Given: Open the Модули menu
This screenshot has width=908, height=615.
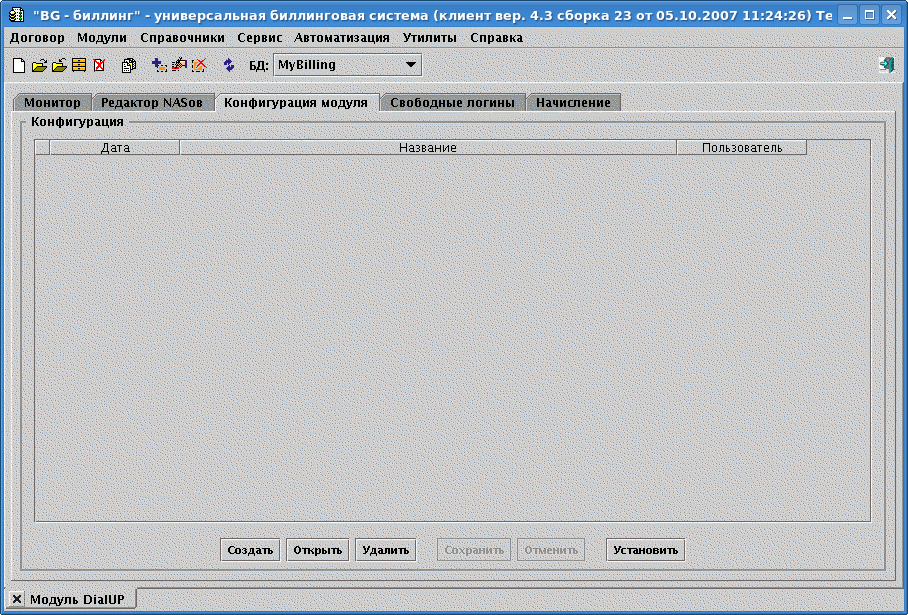Looking at the screenshot, I should [x=102, y=37].
